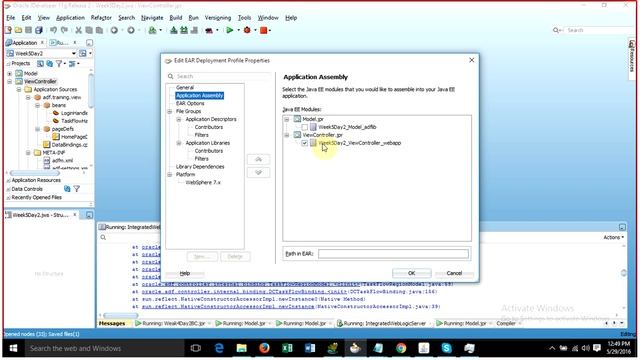640x360 pixels.
Task: Open the Edge browser taskbar icon
Action: [219, 348]
